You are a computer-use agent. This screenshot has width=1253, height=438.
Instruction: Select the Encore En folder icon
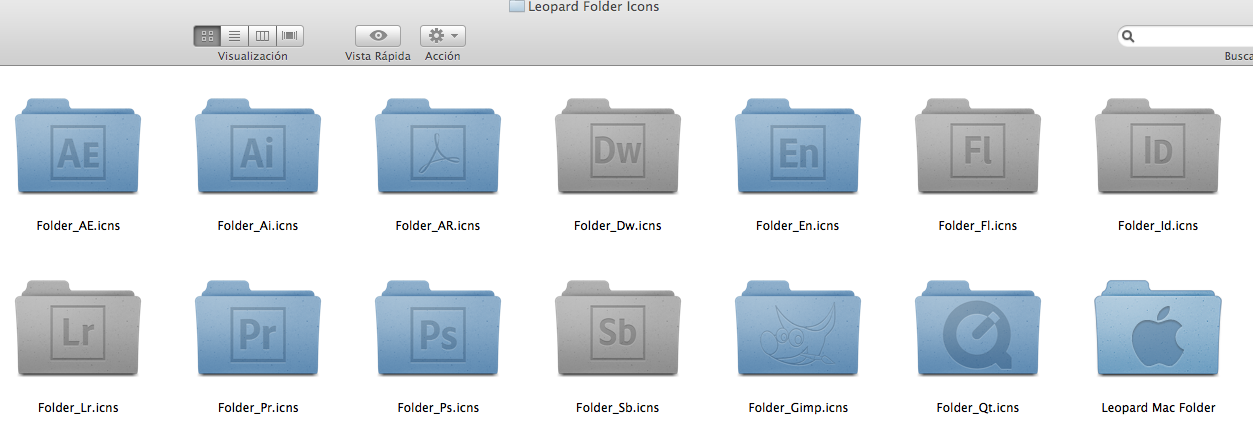click(798, 146)
